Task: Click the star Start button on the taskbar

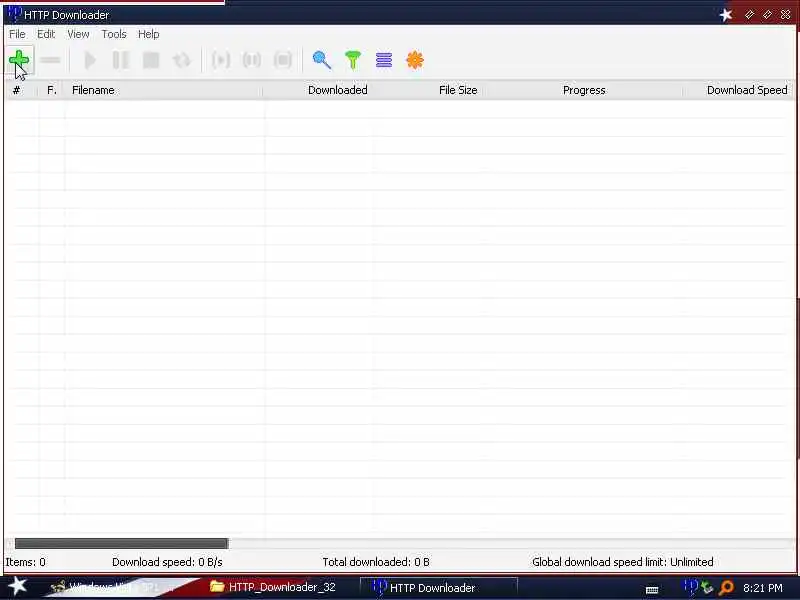Action: pos(17,586)
